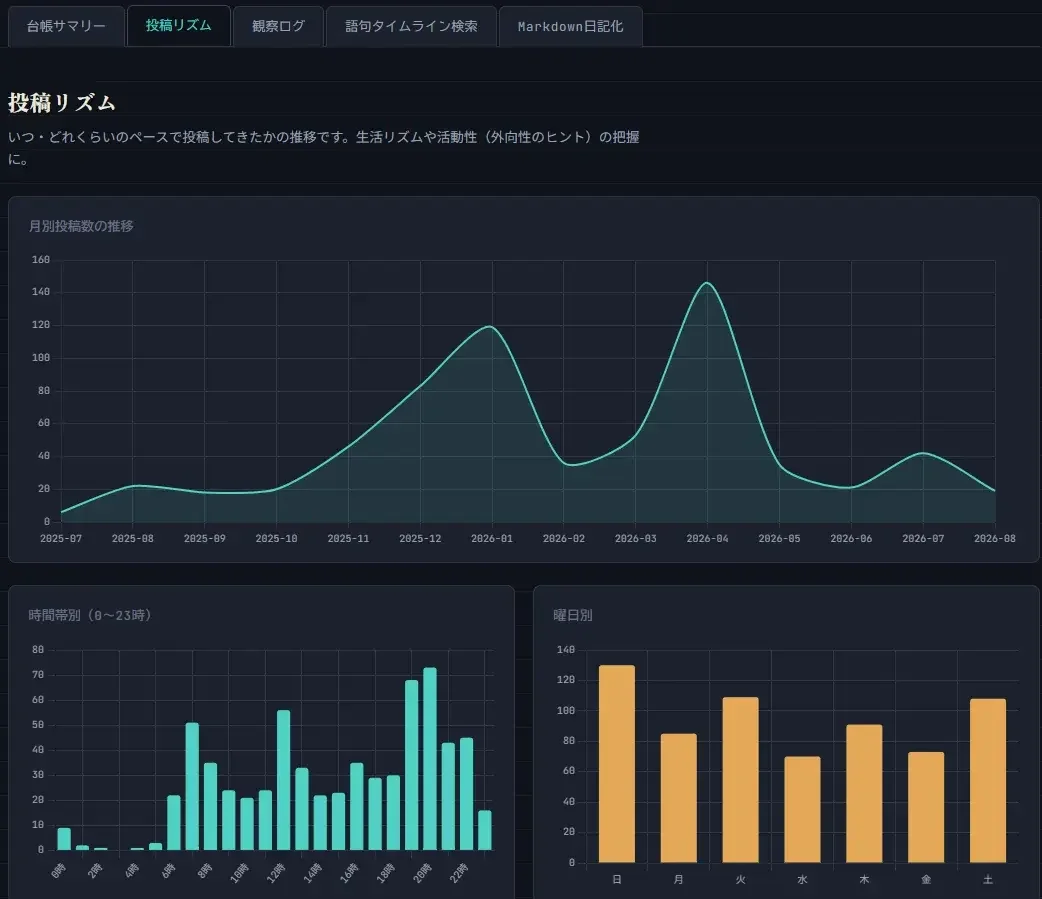Click the 金 bar in weekday chart
This screenshot has width=1042, height=899.
pos(926,807)
